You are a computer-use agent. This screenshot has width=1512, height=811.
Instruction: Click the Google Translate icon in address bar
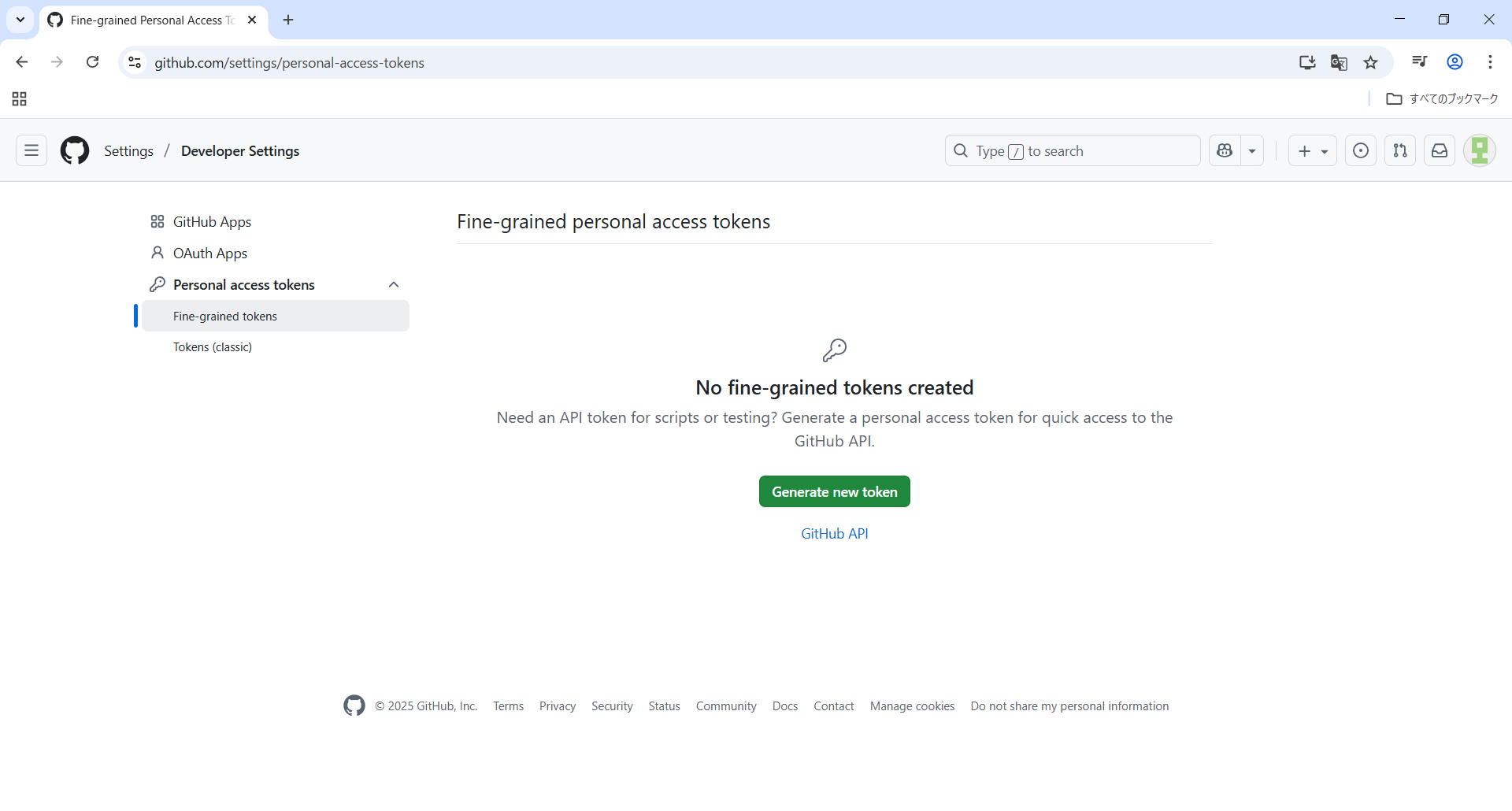[x=1339, y=63]
